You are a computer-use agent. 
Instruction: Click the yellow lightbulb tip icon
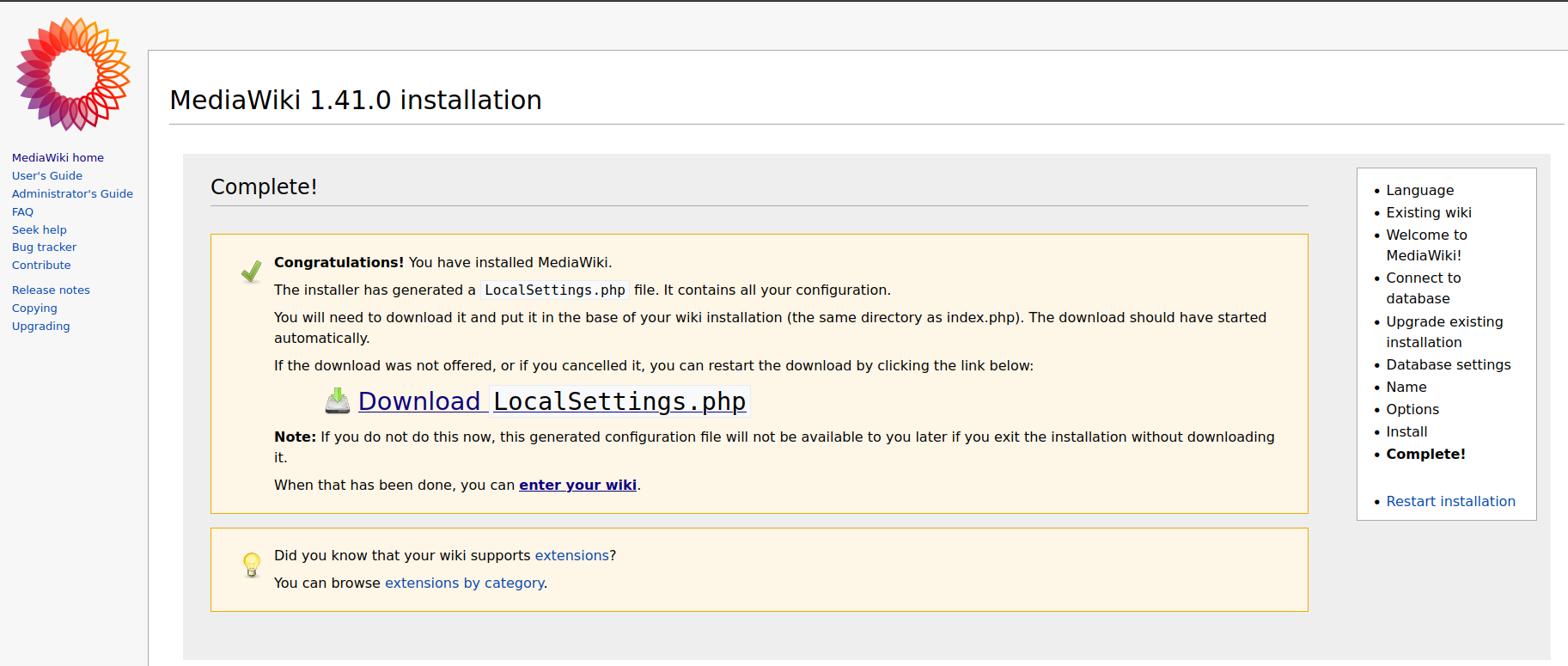pyautogui.click(x=252, y=565)
